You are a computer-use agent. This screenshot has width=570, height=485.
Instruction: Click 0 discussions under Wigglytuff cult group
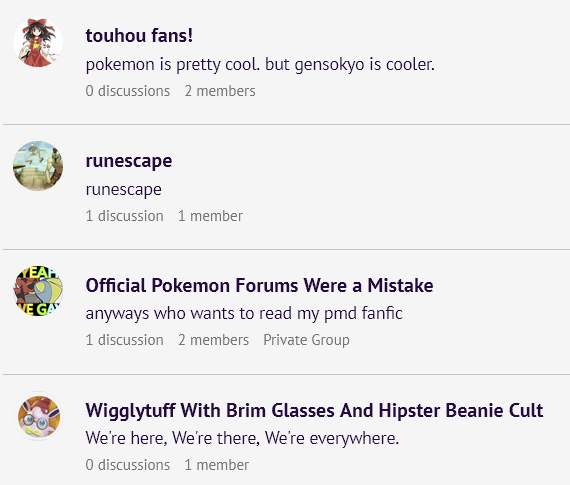click(128, 465)
